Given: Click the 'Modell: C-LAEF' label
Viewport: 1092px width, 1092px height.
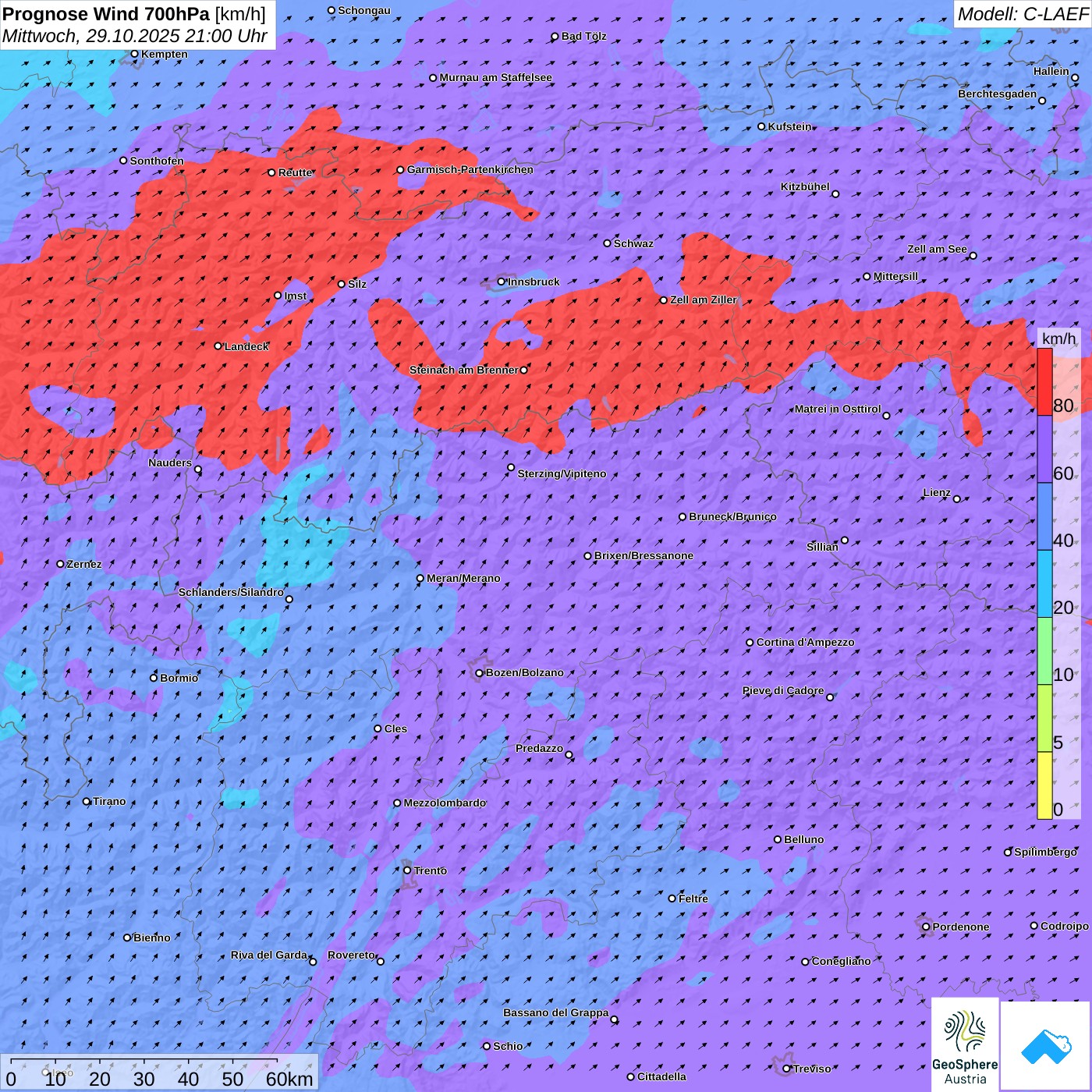Looking at the screenshot, I should click(x=1023, y=13).
